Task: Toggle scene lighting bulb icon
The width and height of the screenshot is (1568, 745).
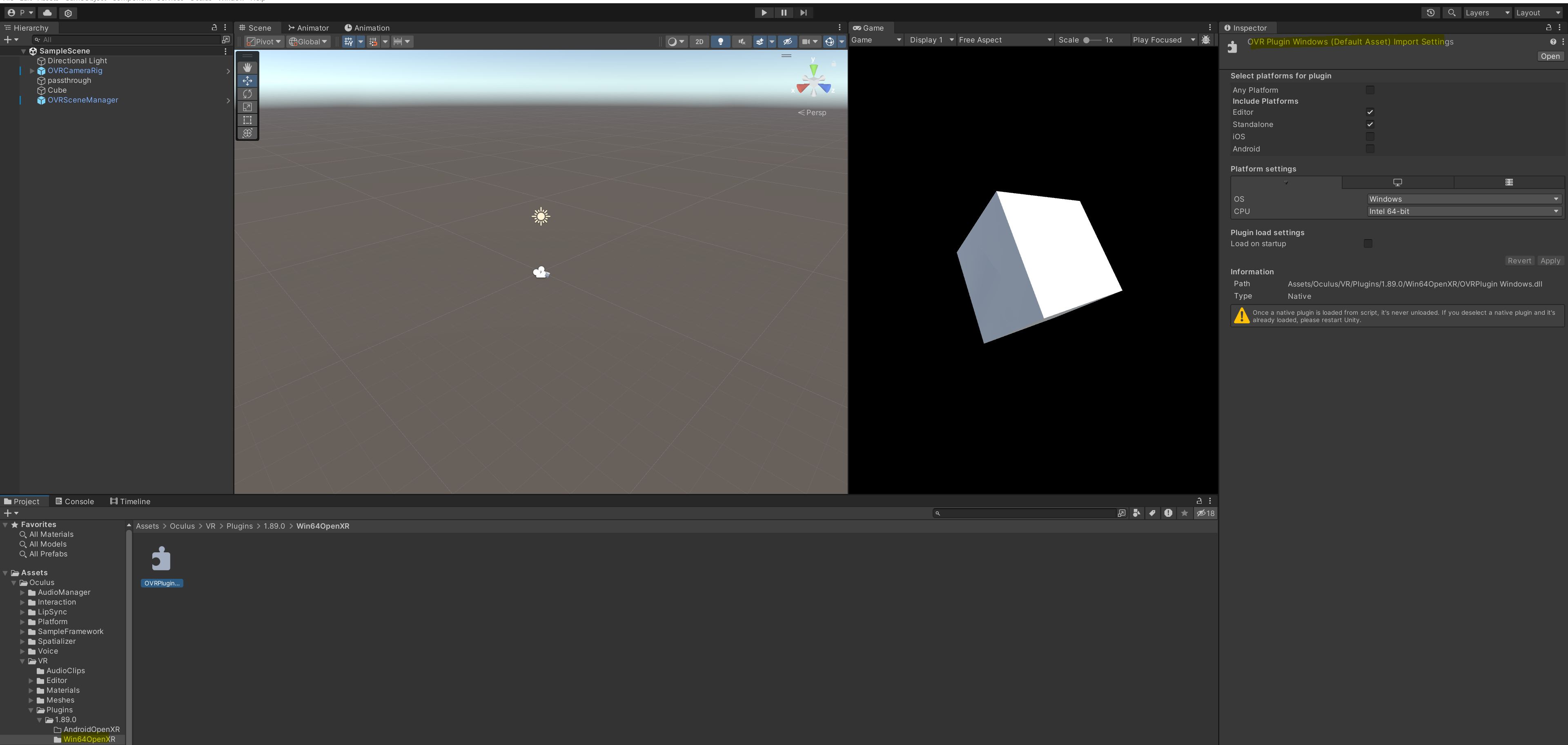Action: 720,41
